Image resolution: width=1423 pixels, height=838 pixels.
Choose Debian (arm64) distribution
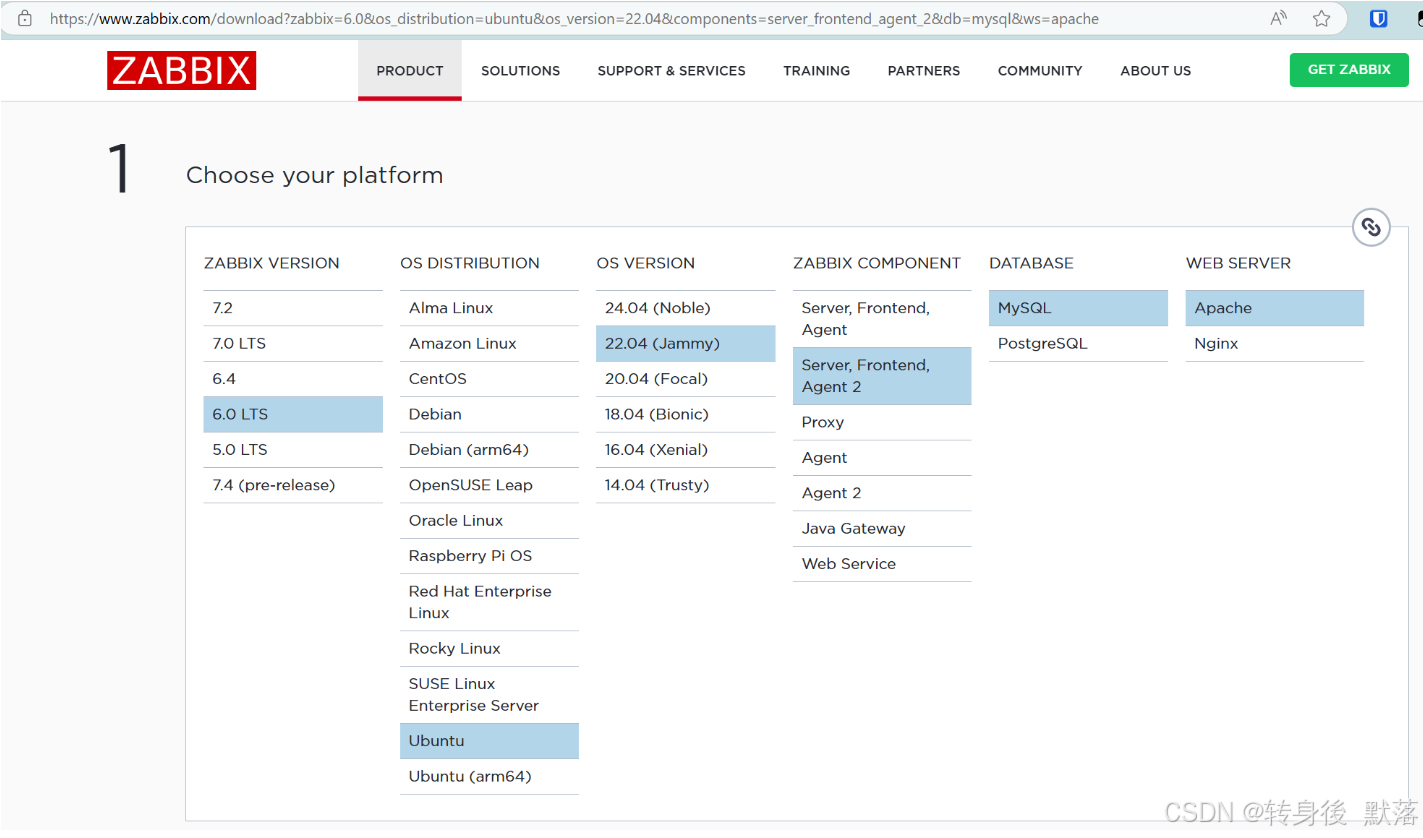[x=489, y=450]
